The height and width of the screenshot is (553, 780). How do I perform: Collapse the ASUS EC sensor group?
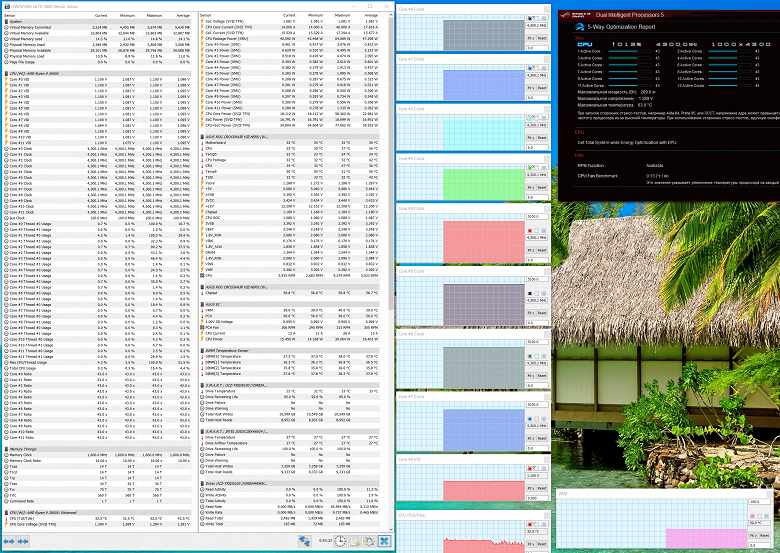[x=202, y=304]
